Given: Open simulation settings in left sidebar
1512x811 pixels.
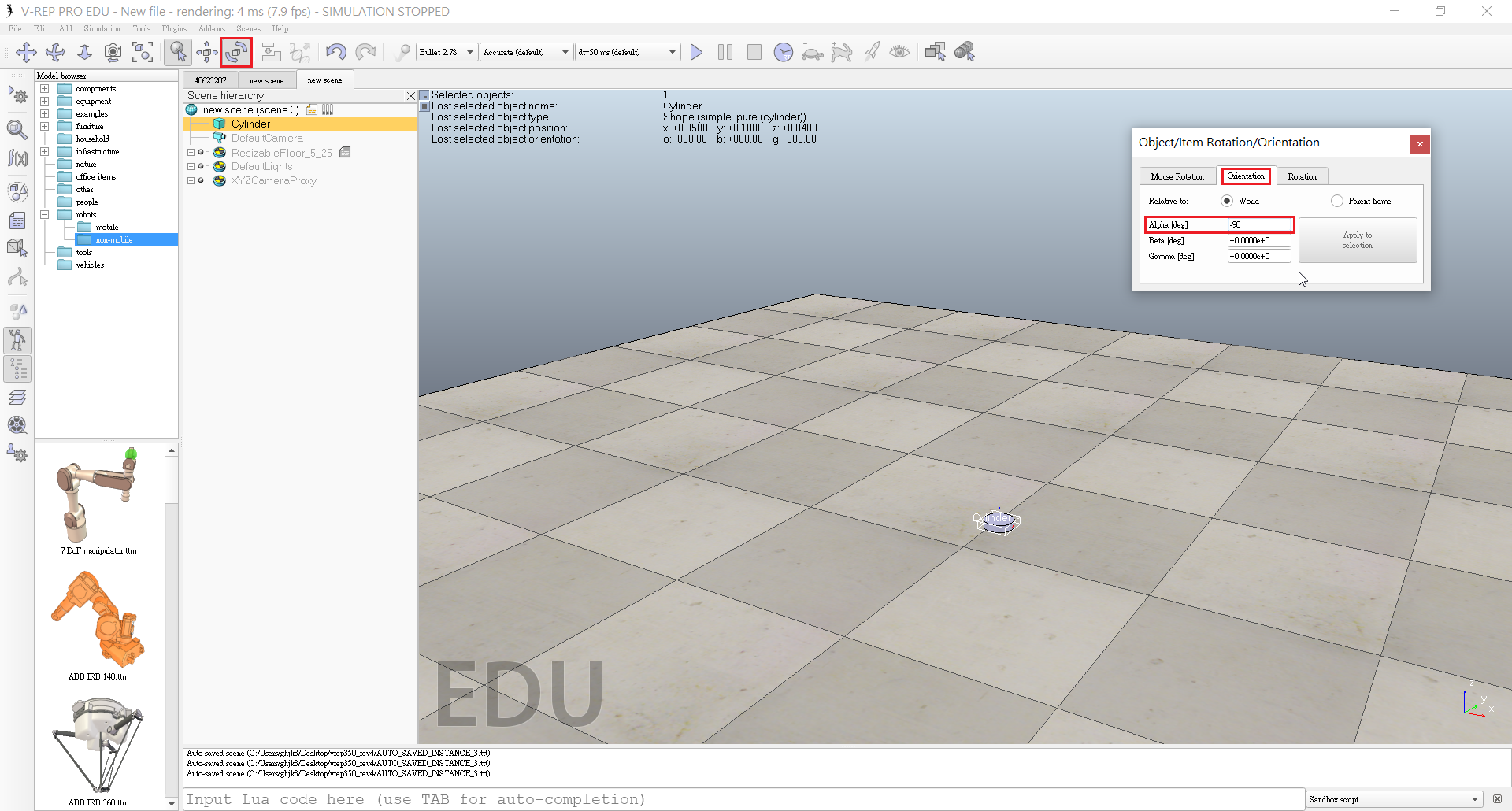Looking at the screenshot, I should tap(17, 96).
